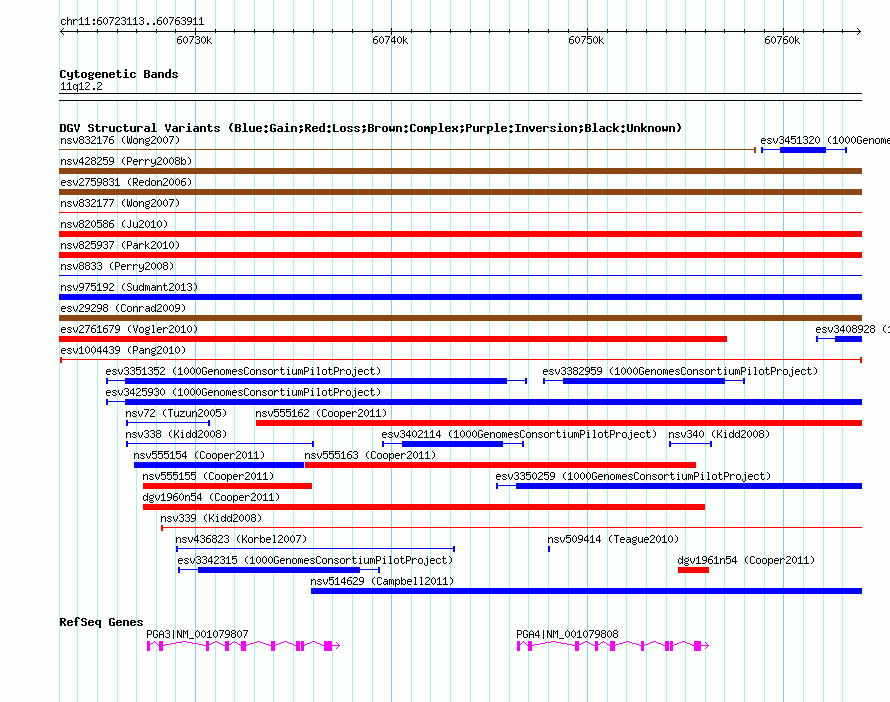
Task: Click the nsv555155 (Cooper2011) label
Action: point(208,476)
